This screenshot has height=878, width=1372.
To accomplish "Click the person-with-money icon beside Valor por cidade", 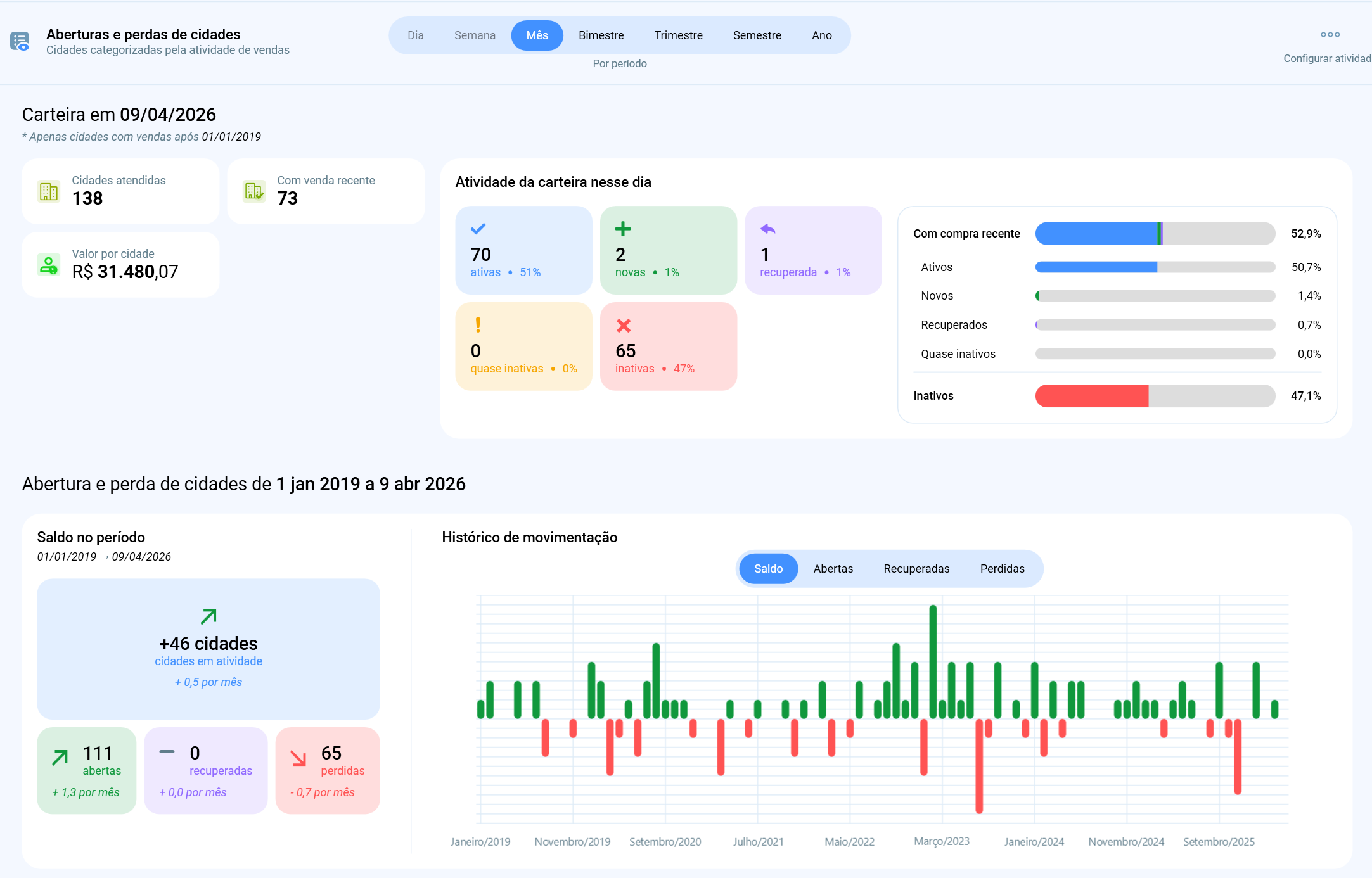I will point(49,264).
